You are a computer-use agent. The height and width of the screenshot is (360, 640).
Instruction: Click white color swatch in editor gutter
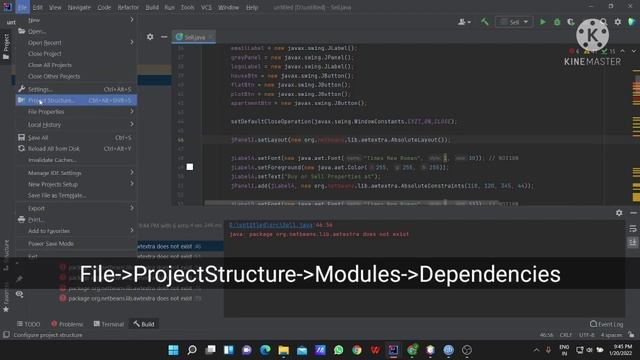(190, 167)
